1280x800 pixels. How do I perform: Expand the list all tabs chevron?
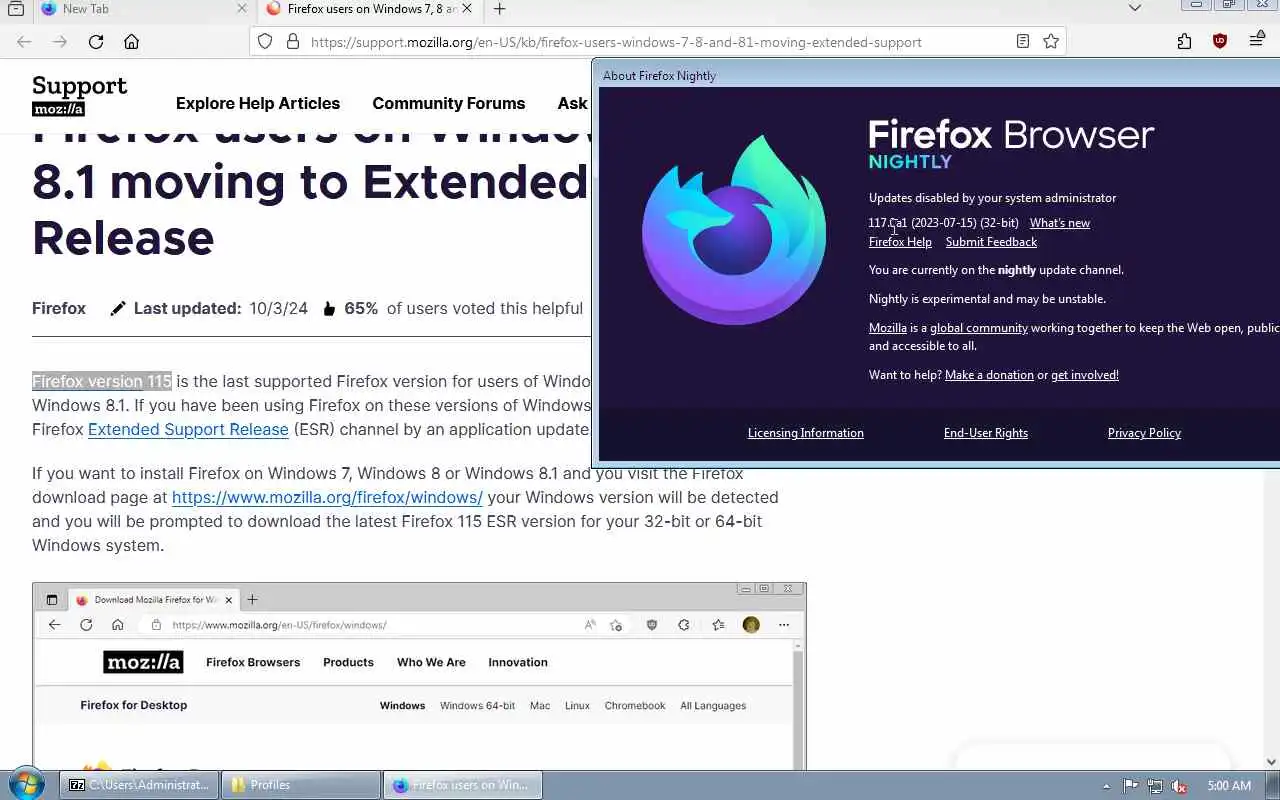[1134, 9]
